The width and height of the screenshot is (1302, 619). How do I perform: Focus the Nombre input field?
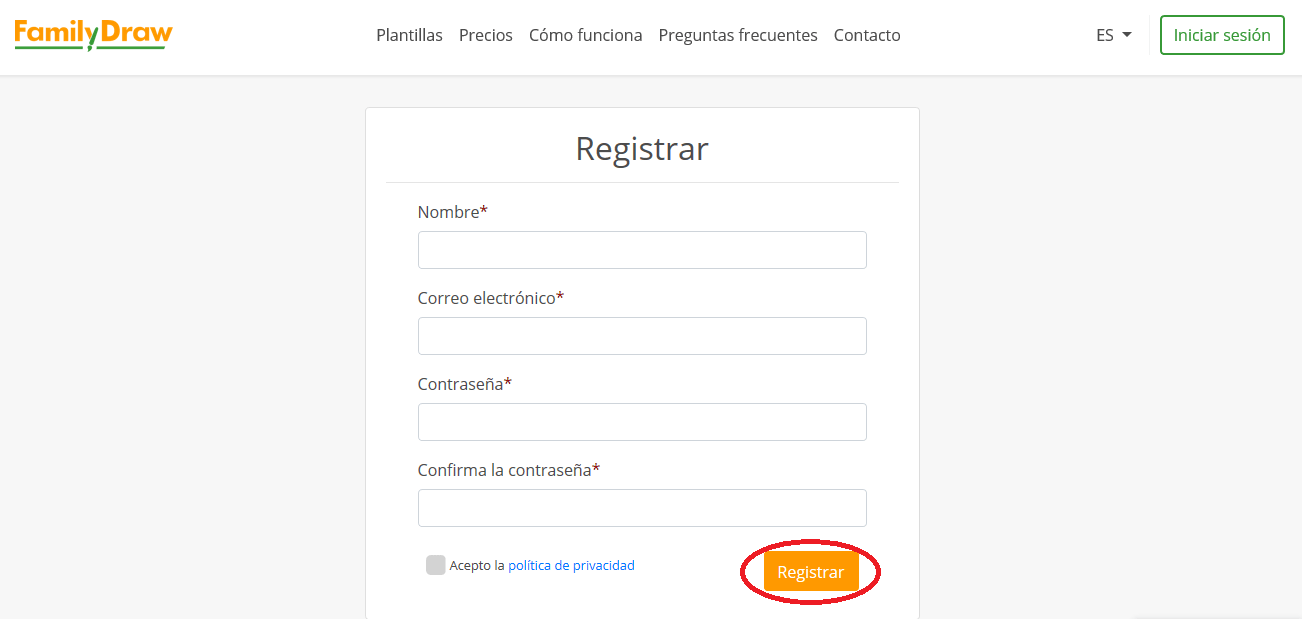click(x=641, y=250)
